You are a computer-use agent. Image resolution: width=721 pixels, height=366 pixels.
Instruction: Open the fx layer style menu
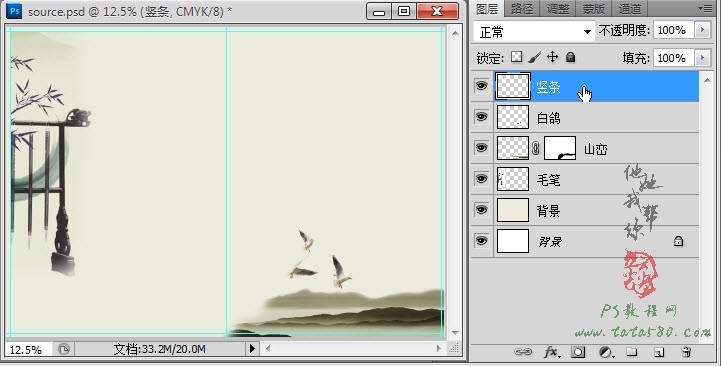pos(552,352)
